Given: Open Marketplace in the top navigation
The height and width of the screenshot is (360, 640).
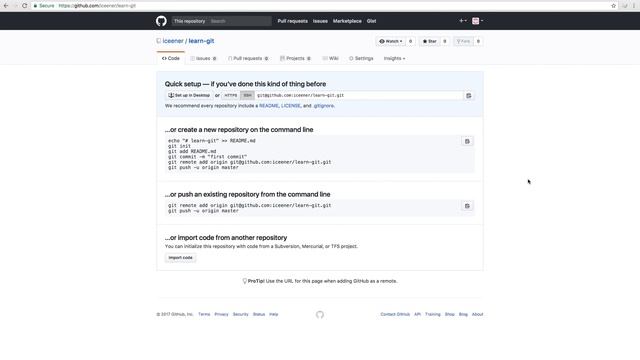Looking at the screenshot, I should [x=347, y=21].
